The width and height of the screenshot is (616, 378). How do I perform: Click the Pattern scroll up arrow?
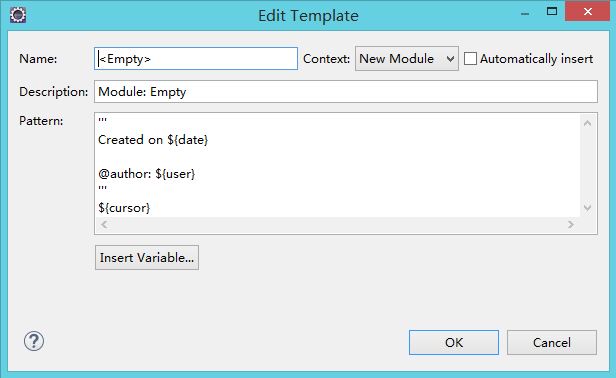587,123
